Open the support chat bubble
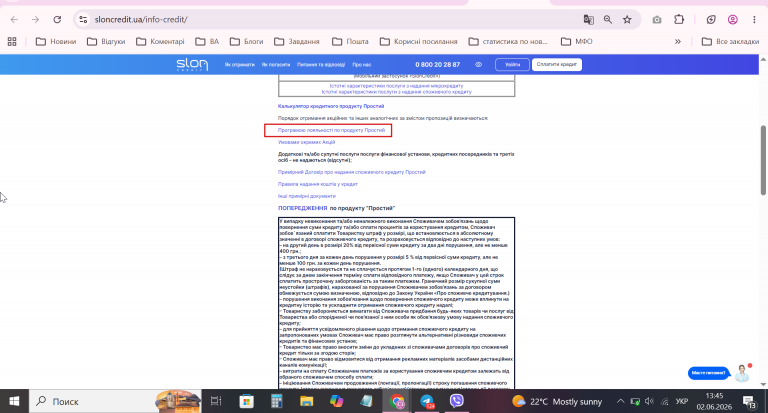This screenshot has width=768, height=413. [708, 373]
